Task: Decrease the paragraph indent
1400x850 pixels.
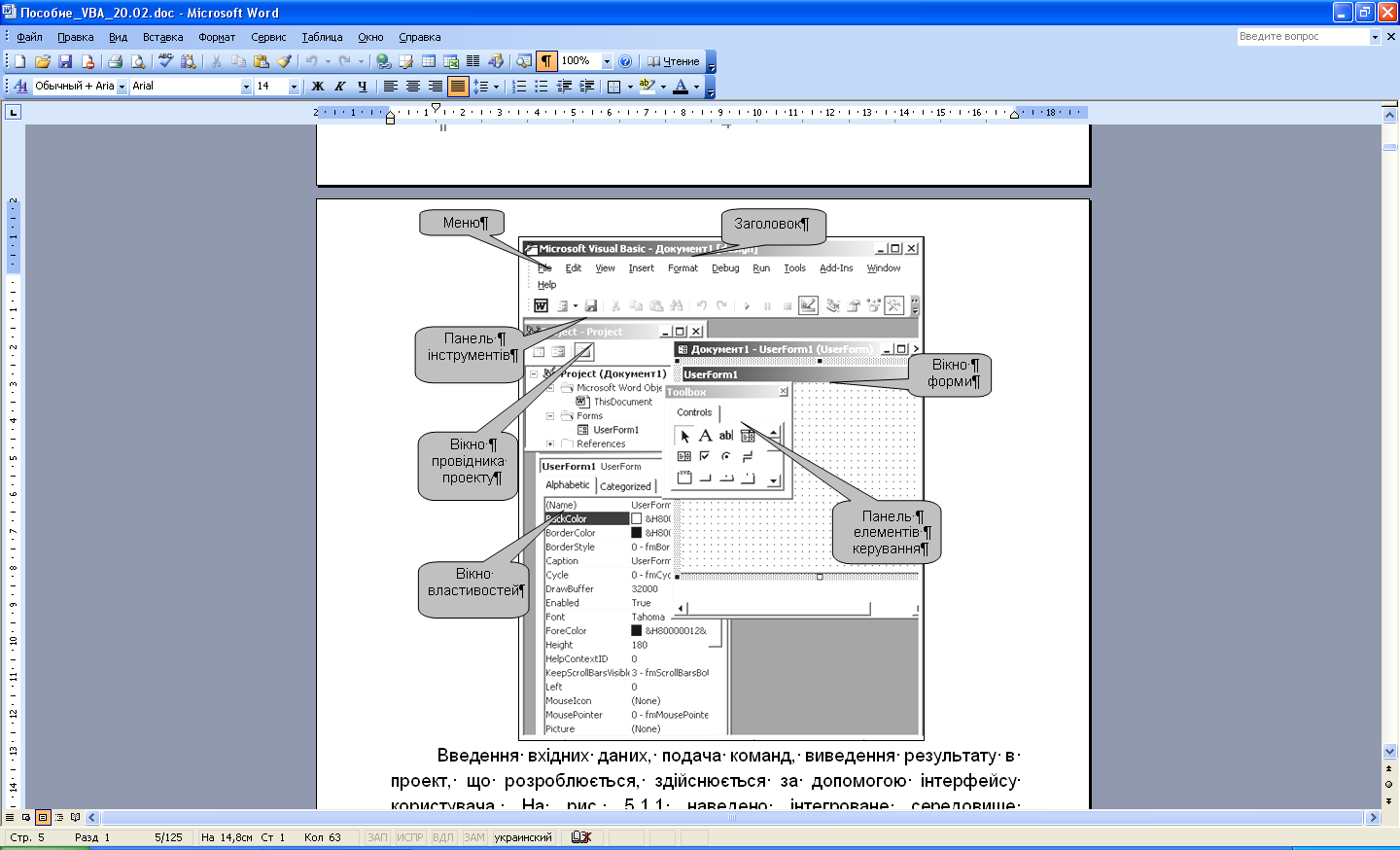Action: 564,86
